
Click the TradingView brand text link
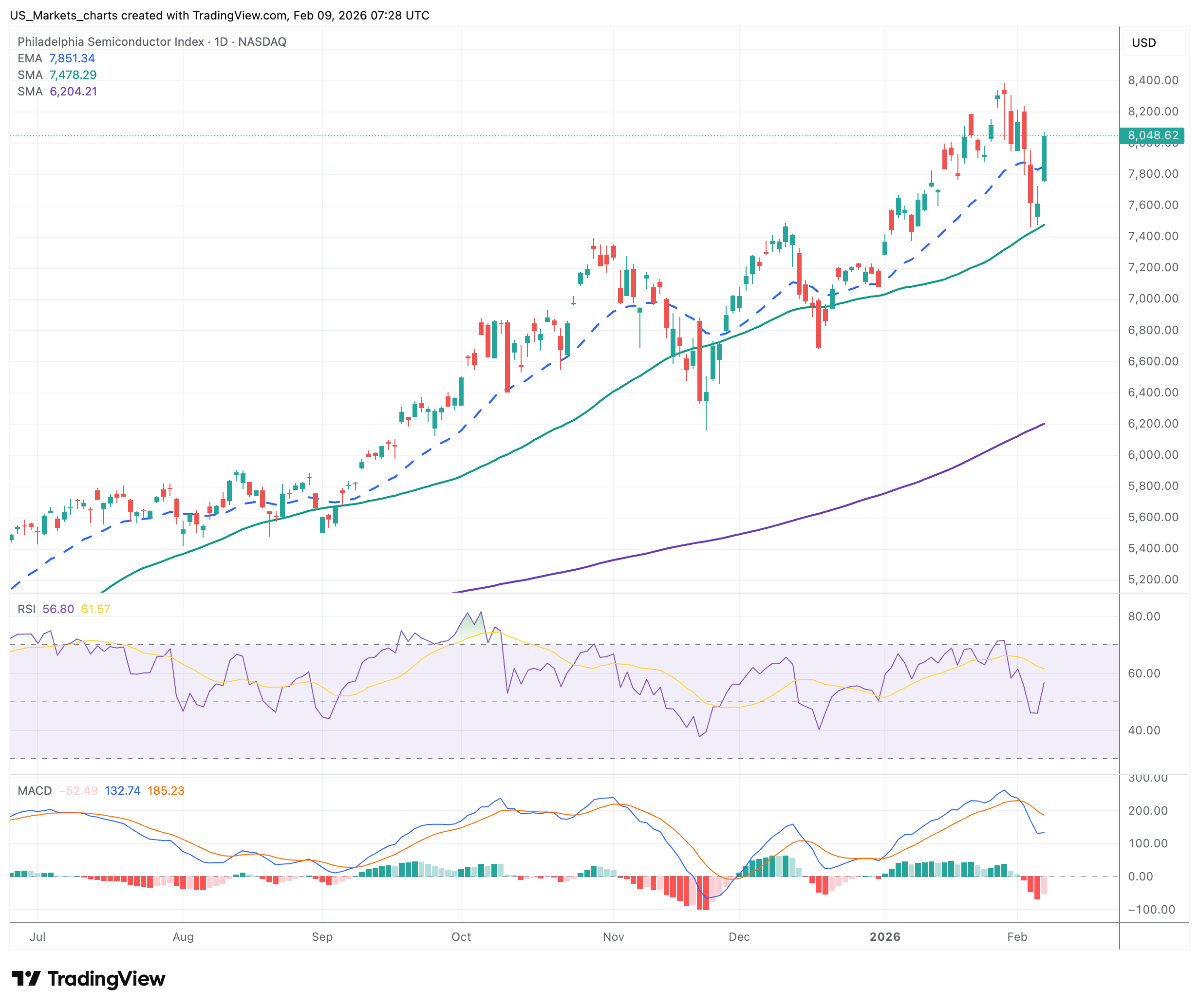click(x=106, y=979)
